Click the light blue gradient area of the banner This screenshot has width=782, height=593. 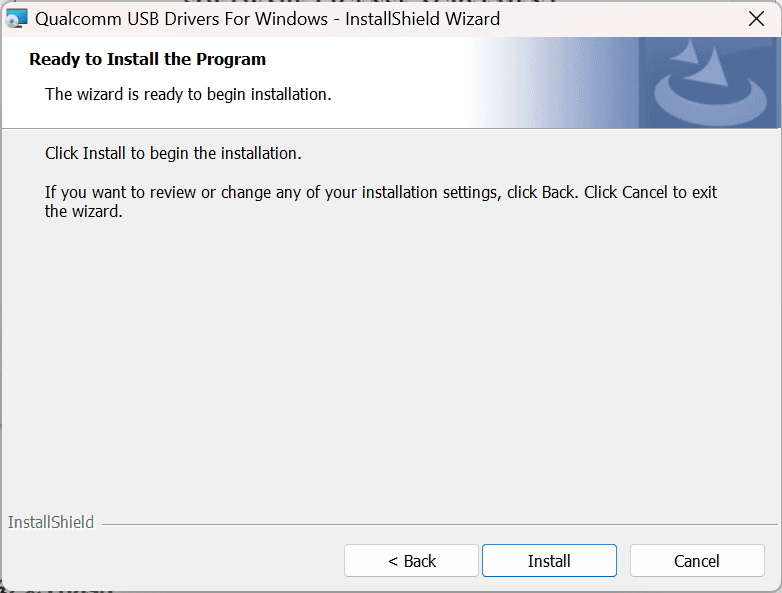[554, 82]
